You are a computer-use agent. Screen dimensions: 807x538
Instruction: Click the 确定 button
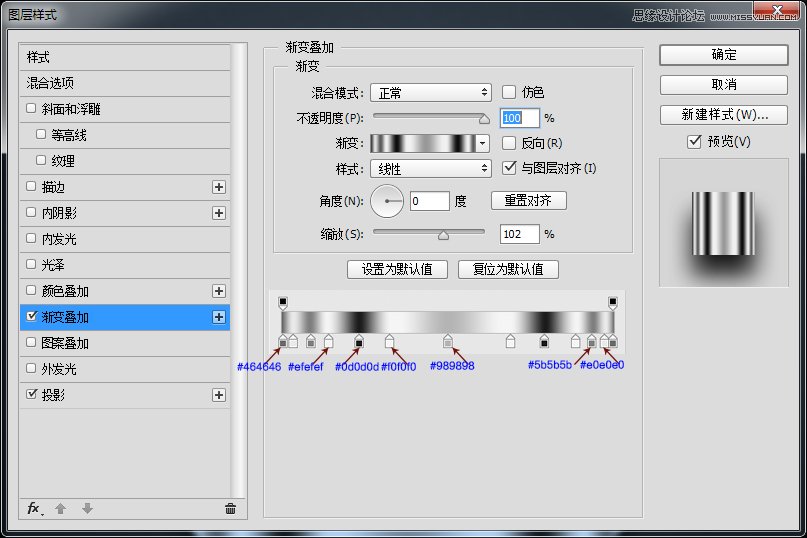pos(724,55)
